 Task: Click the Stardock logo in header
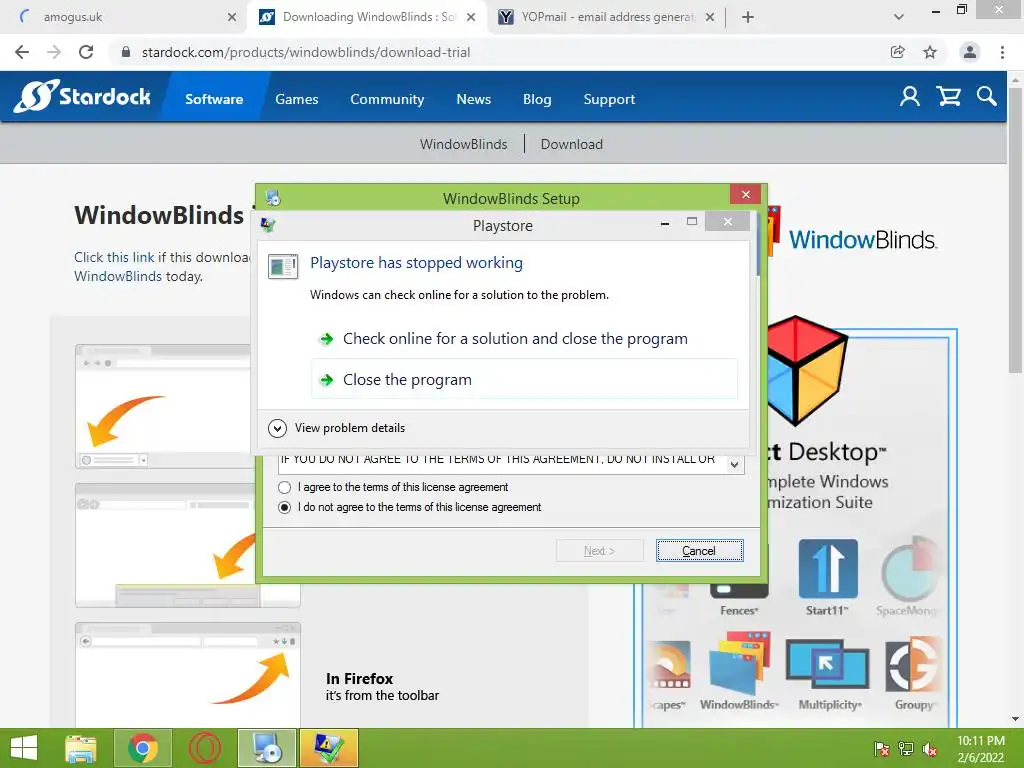82,97
